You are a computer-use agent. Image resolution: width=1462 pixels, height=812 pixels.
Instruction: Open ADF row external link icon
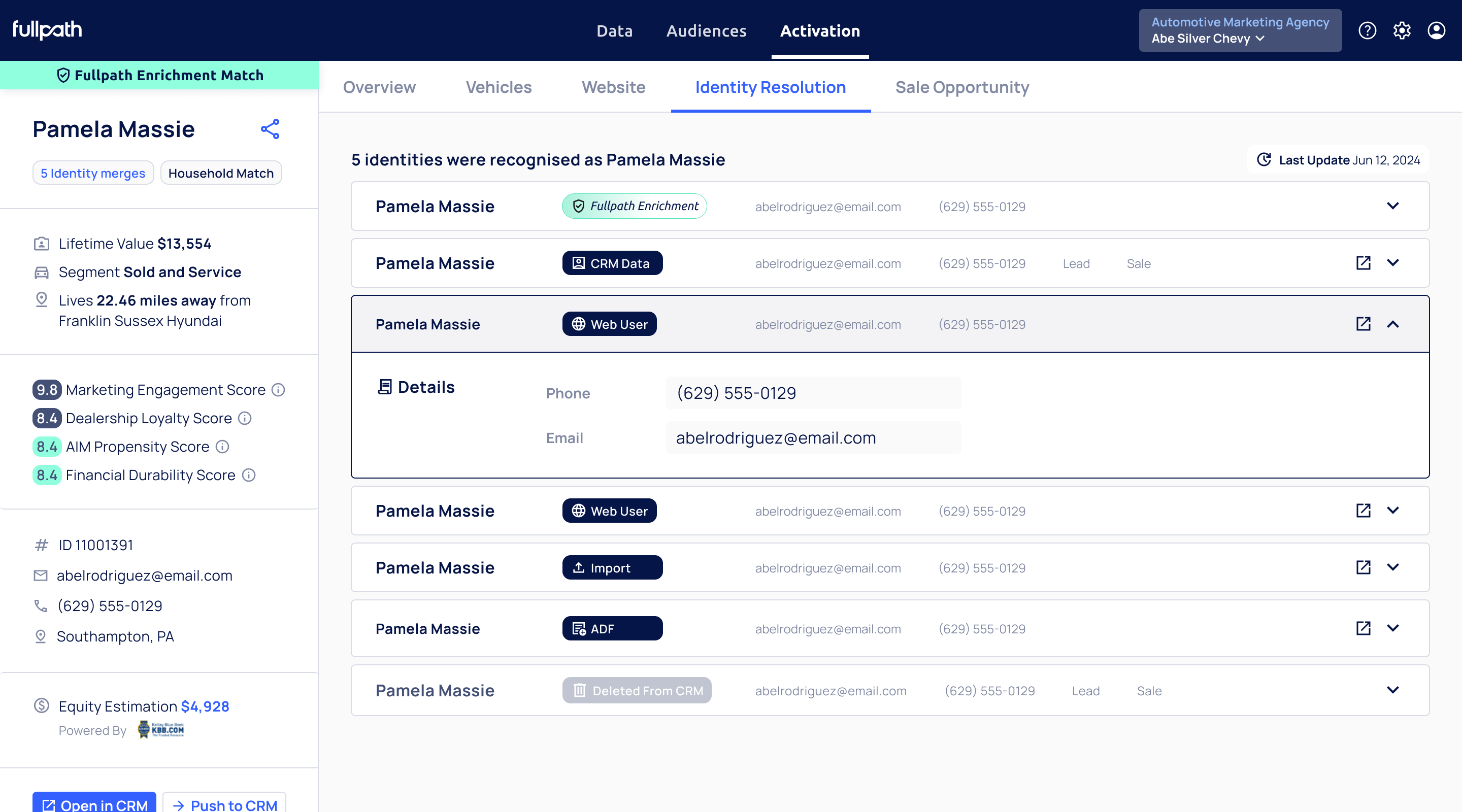pos(1363,628)
